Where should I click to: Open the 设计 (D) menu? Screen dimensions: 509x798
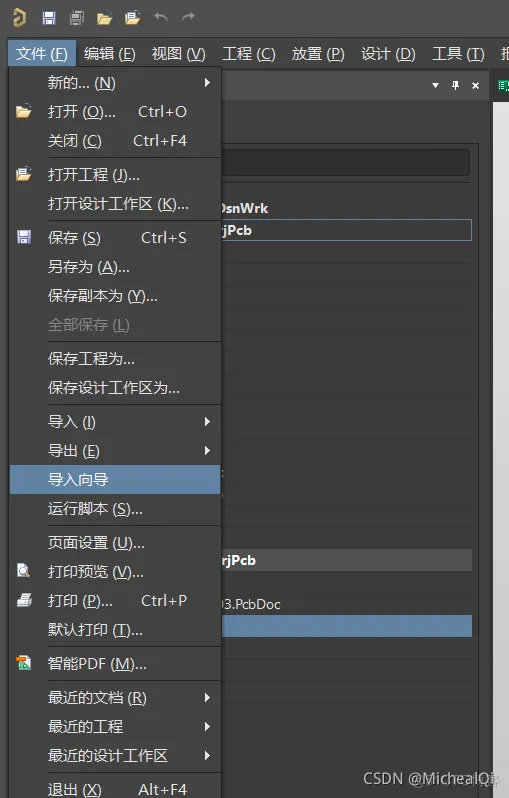pos(388,53)
